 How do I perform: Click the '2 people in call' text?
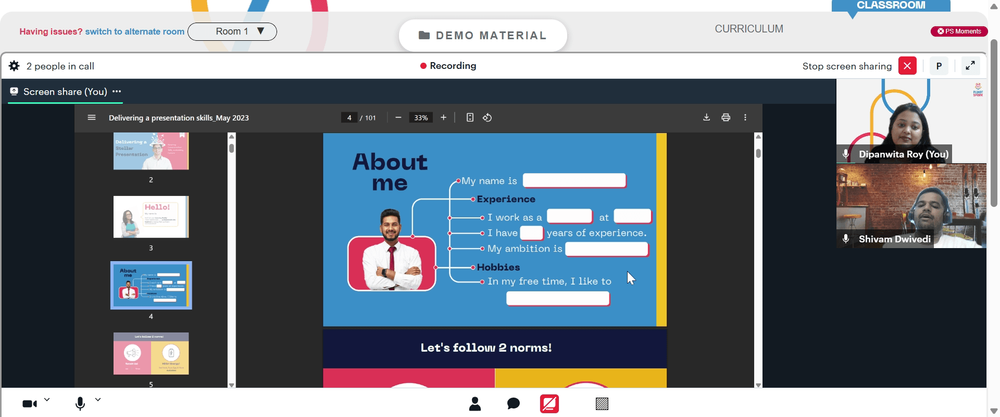click(61, 66)
